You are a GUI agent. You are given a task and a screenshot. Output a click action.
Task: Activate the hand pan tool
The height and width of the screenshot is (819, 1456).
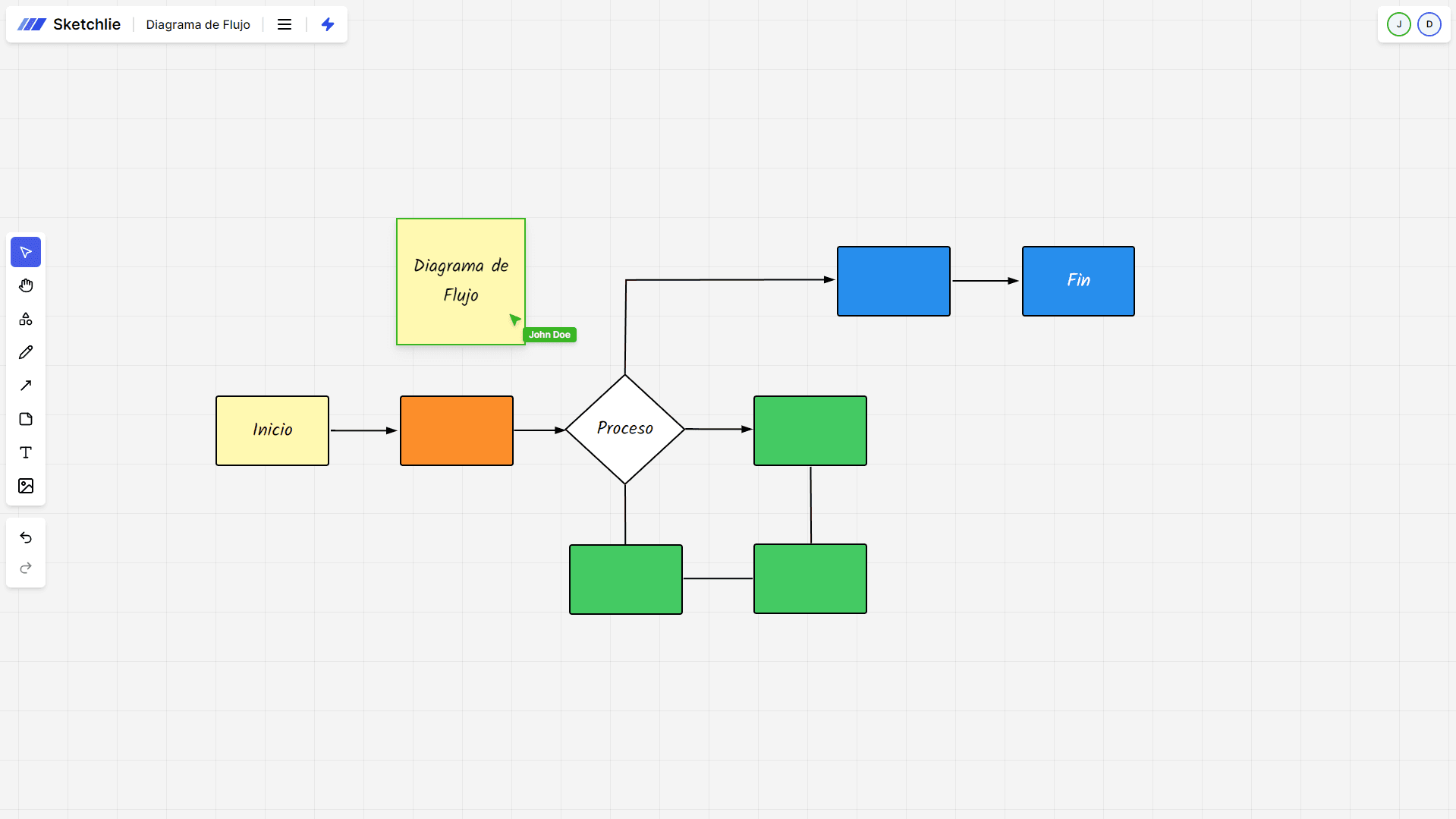point(26,285)
